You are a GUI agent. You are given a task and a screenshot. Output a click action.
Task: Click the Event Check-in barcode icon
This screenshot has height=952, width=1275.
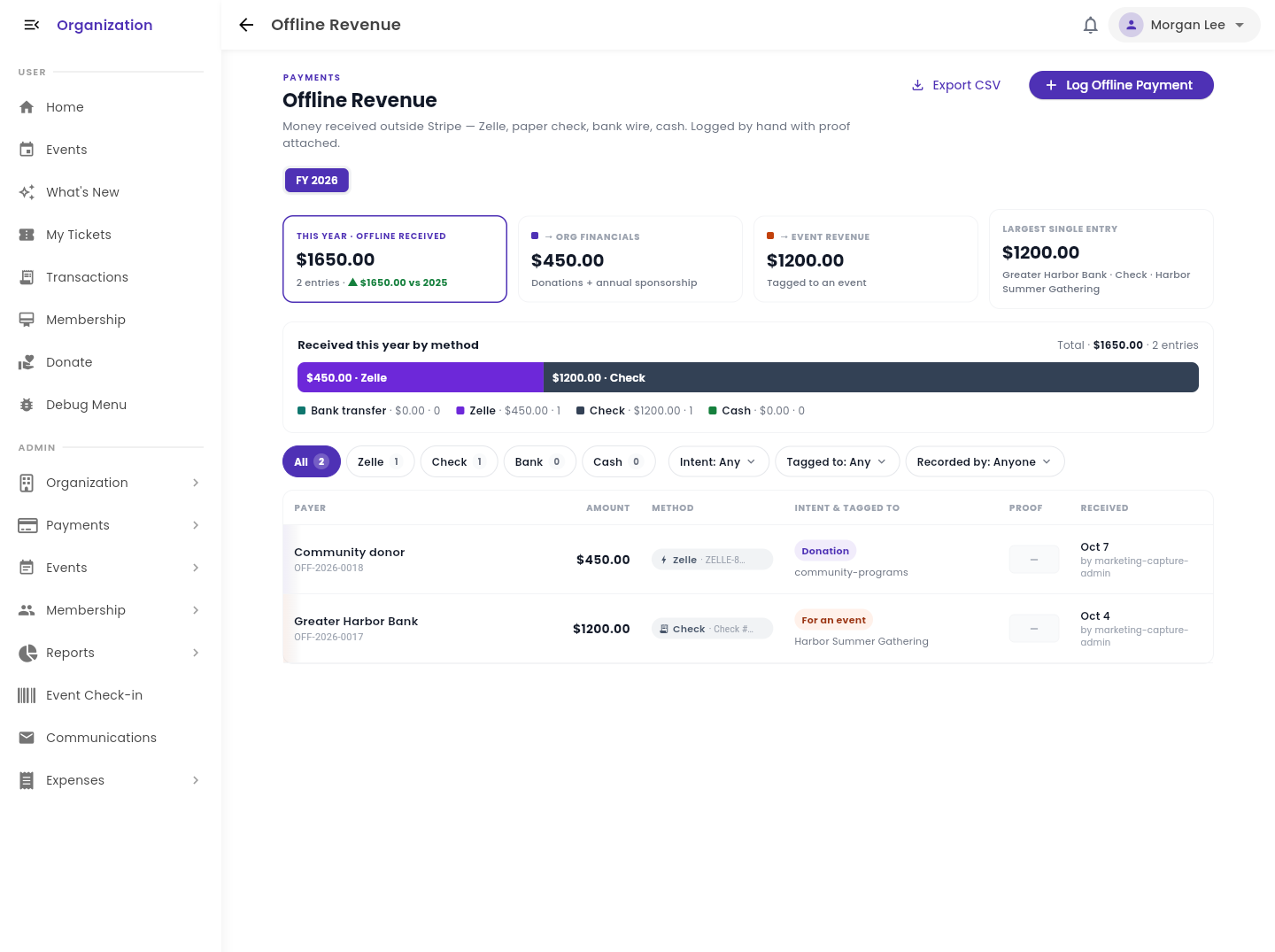pyautogui.click(x=27, y=695)
